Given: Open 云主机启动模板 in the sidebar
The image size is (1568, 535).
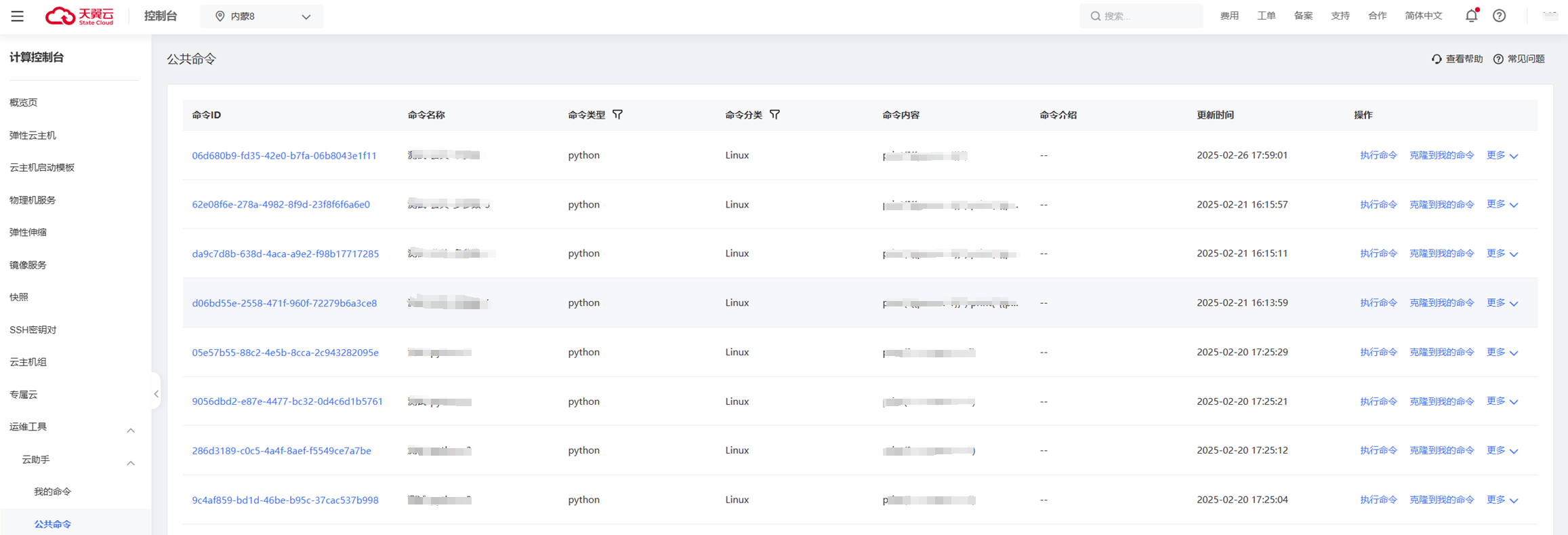Looking at the screenshot, I should [42, 167].
